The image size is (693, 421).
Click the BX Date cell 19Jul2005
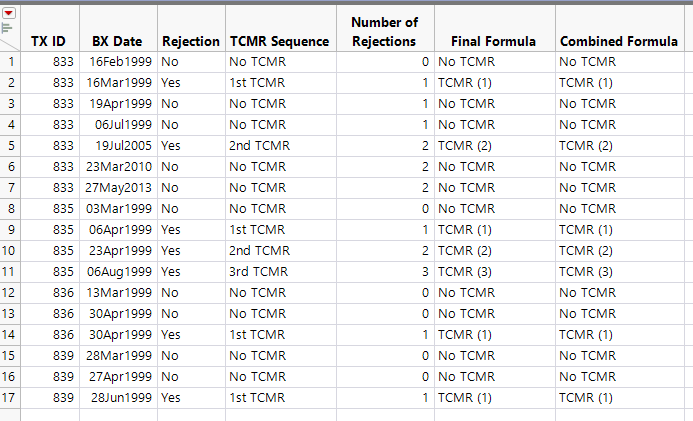(116, 145)
